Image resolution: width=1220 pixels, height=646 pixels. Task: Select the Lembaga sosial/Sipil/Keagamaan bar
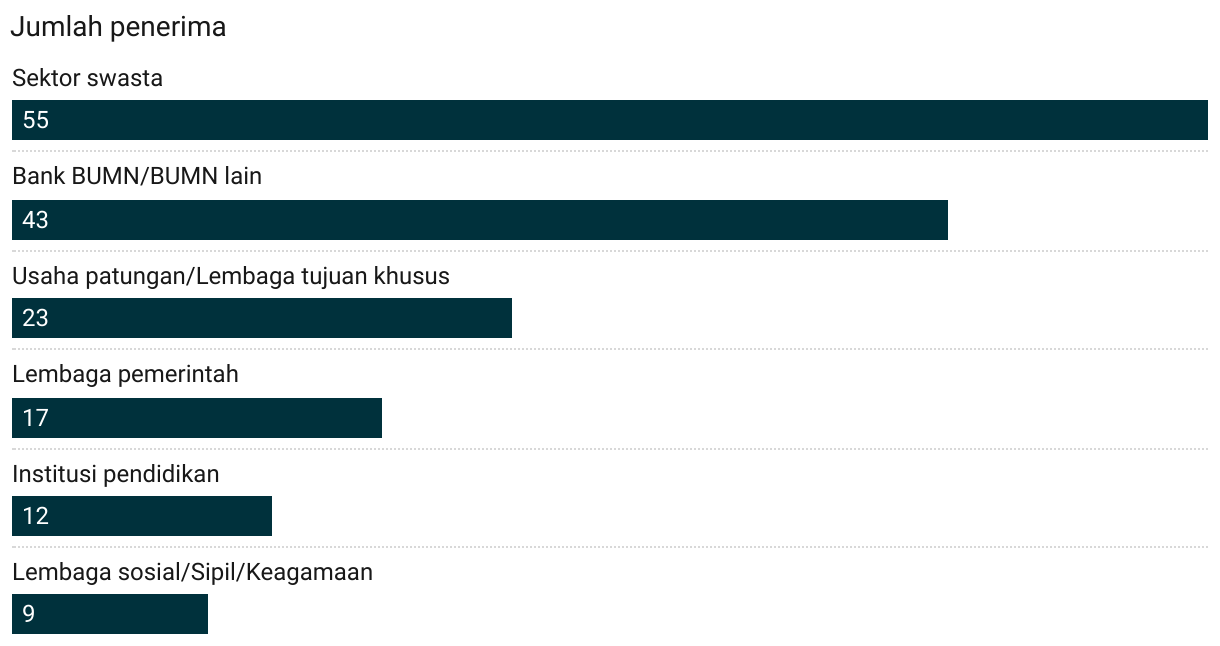tap(110, 614)
